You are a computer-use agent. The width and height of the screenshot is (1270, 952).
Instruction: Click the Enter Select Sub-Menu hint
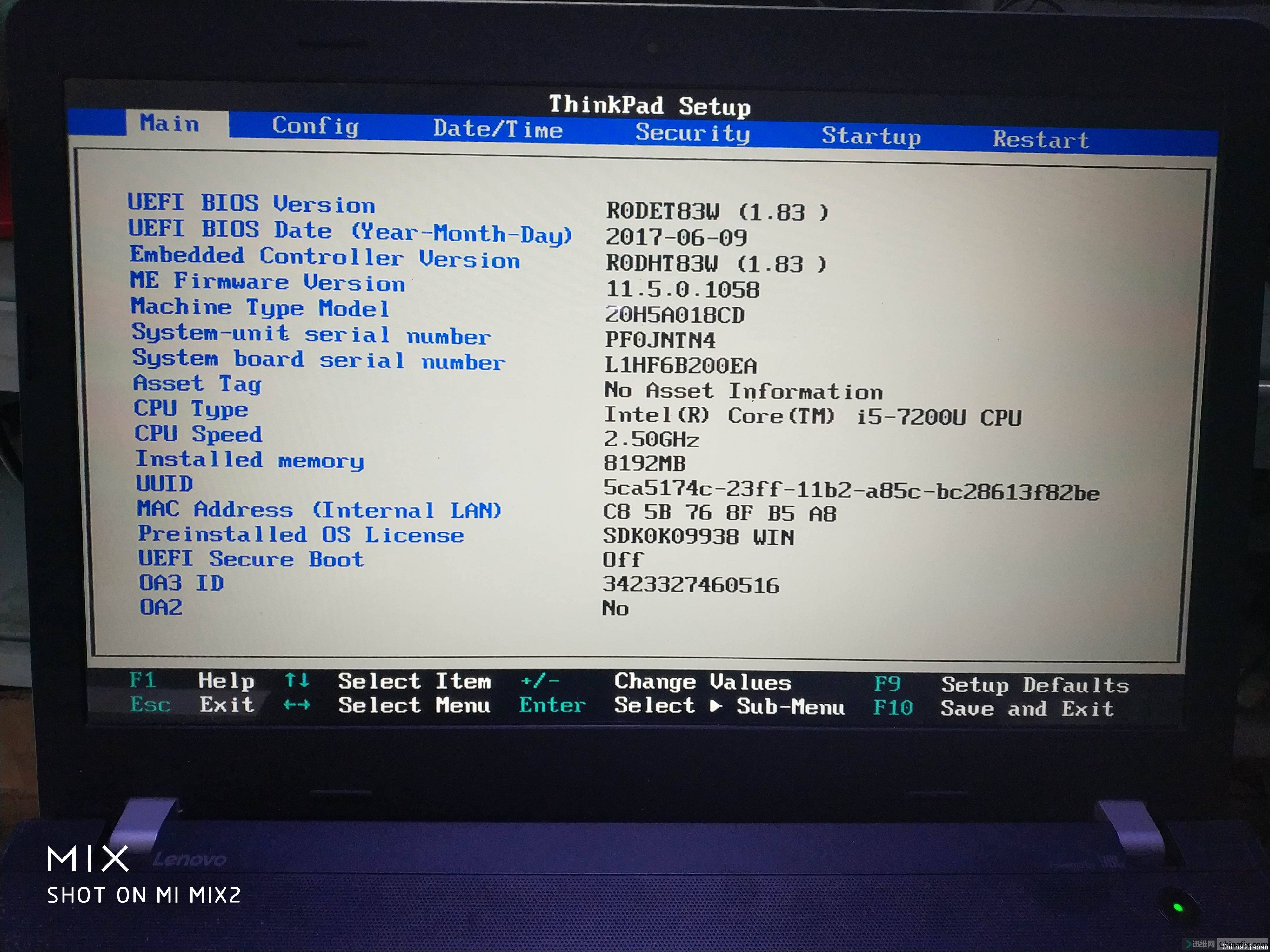pyautogui.click(x=681, y=705)
